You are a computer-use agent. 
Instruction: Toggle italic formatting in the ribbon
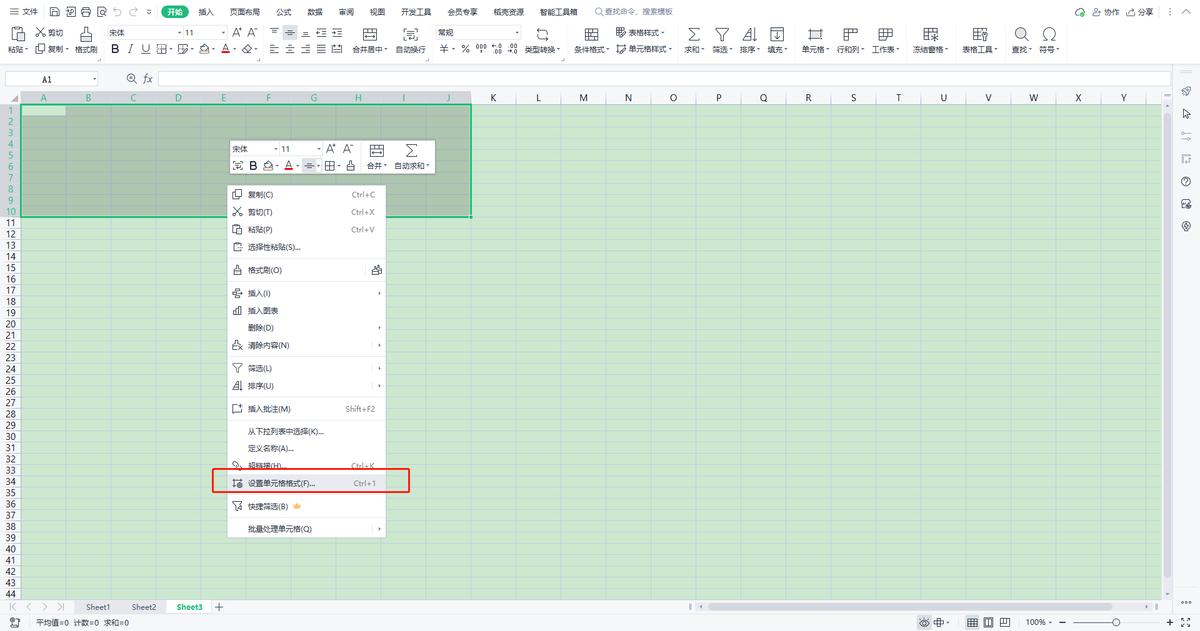coord(131,49)
